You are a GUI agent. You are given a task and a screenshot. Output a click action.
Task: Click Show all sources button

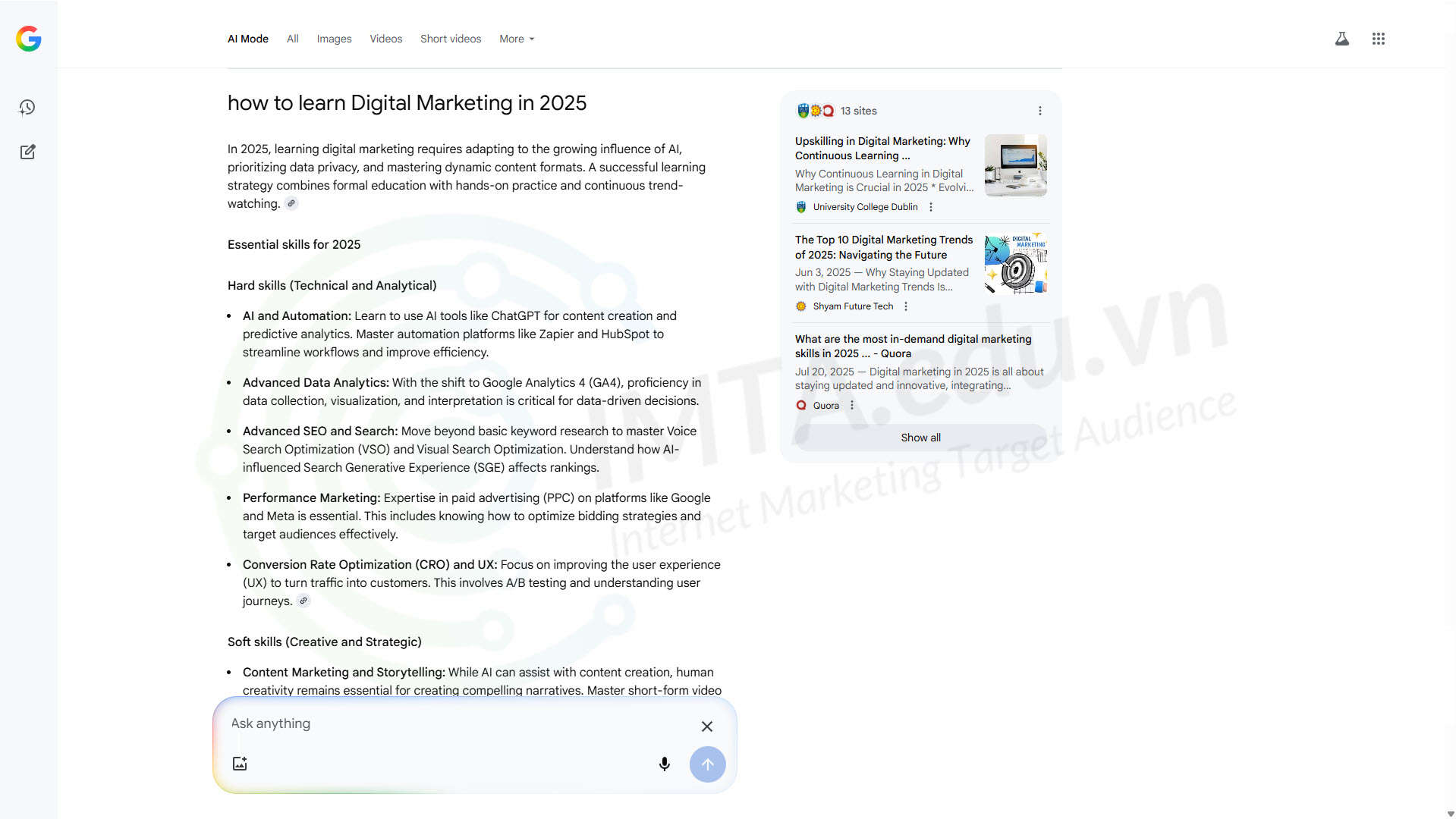(x=920, y=438)
